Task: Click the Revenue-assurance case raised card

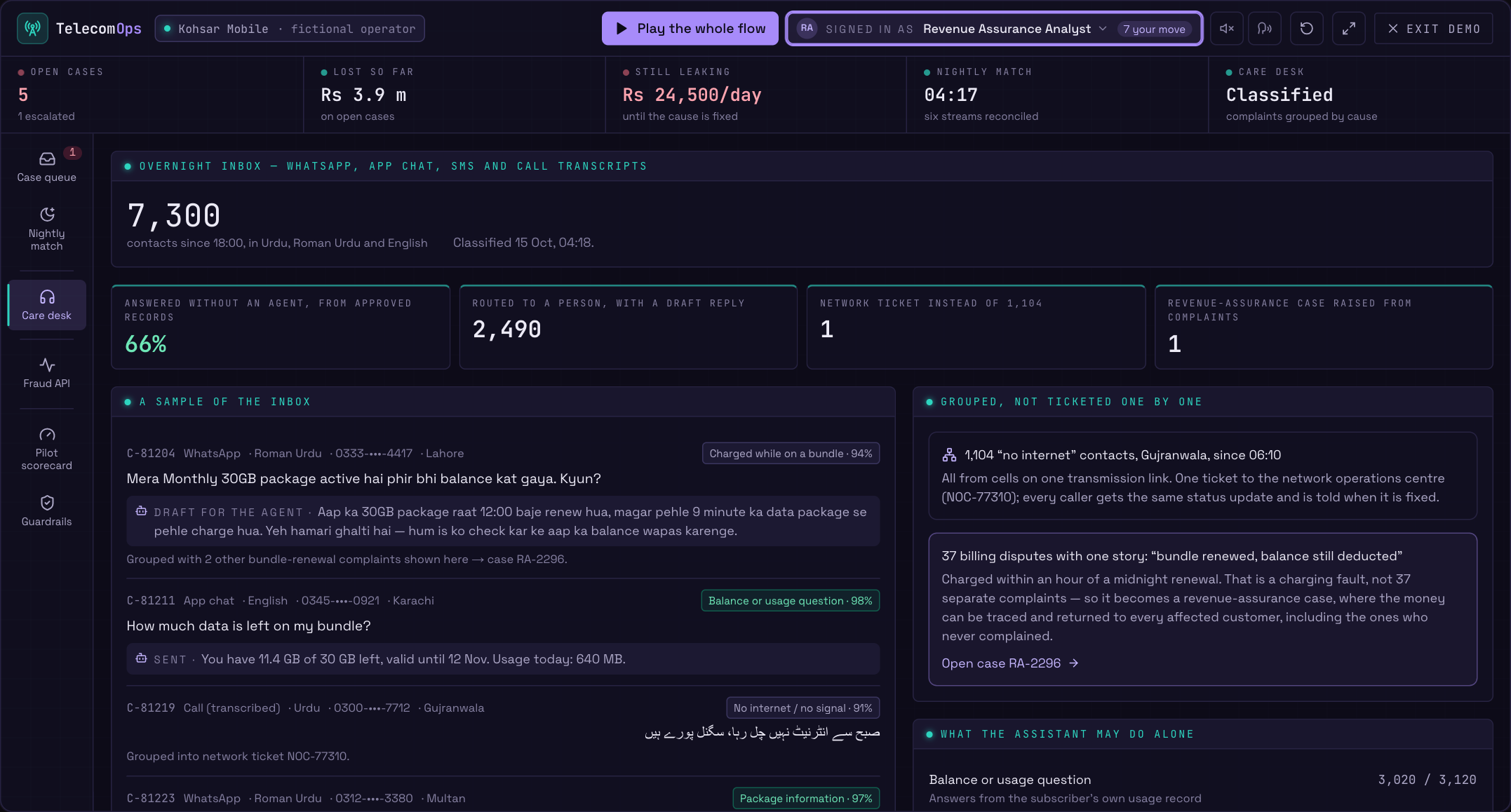Action: [x=1324, y=327]
